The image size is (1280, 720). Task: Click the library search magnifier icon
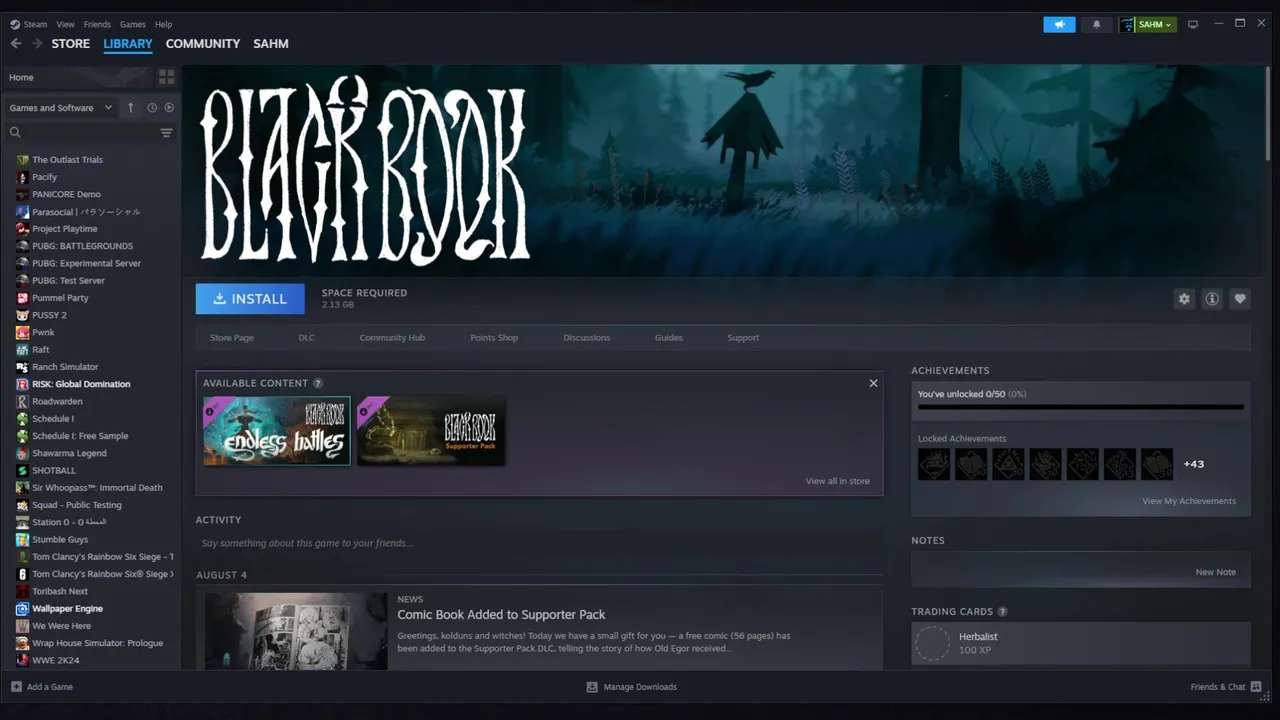coord(15,132)
